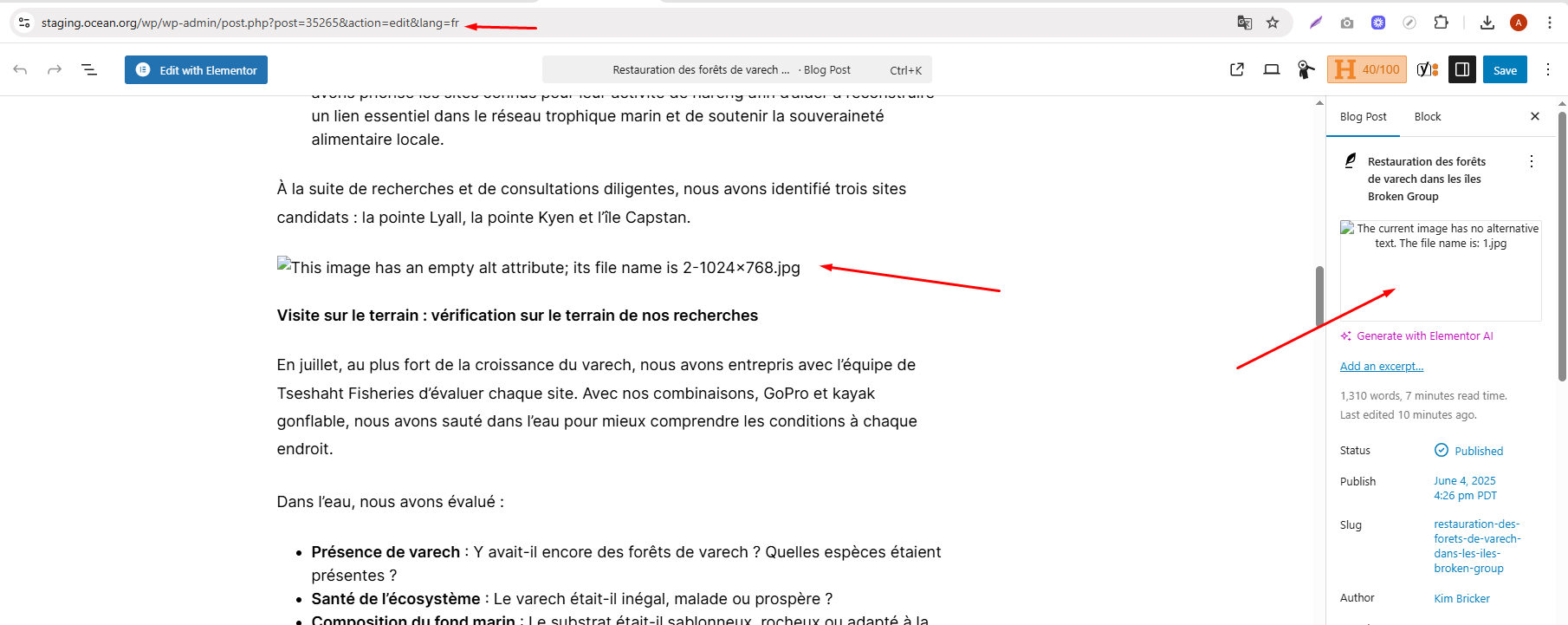Click the 'Visite sur le terrain' heading
1568x625 pixels.
(x=517, y=316)
